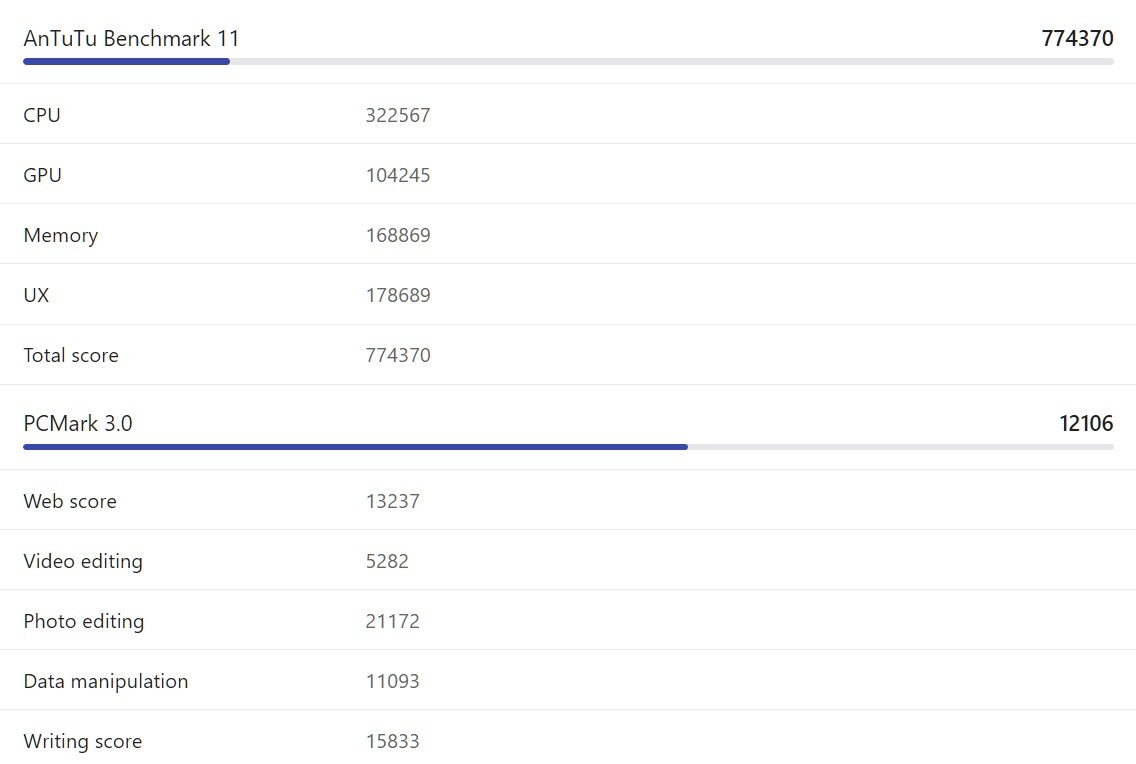Select the GPU score value 104245
Viewport: 1136px width, 764px height.
tap(398, 175)
